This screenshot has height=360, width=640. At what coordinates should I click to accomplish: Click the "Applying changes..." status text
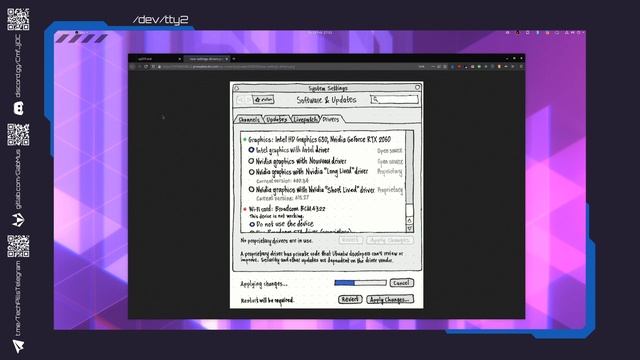coord(264,284)
